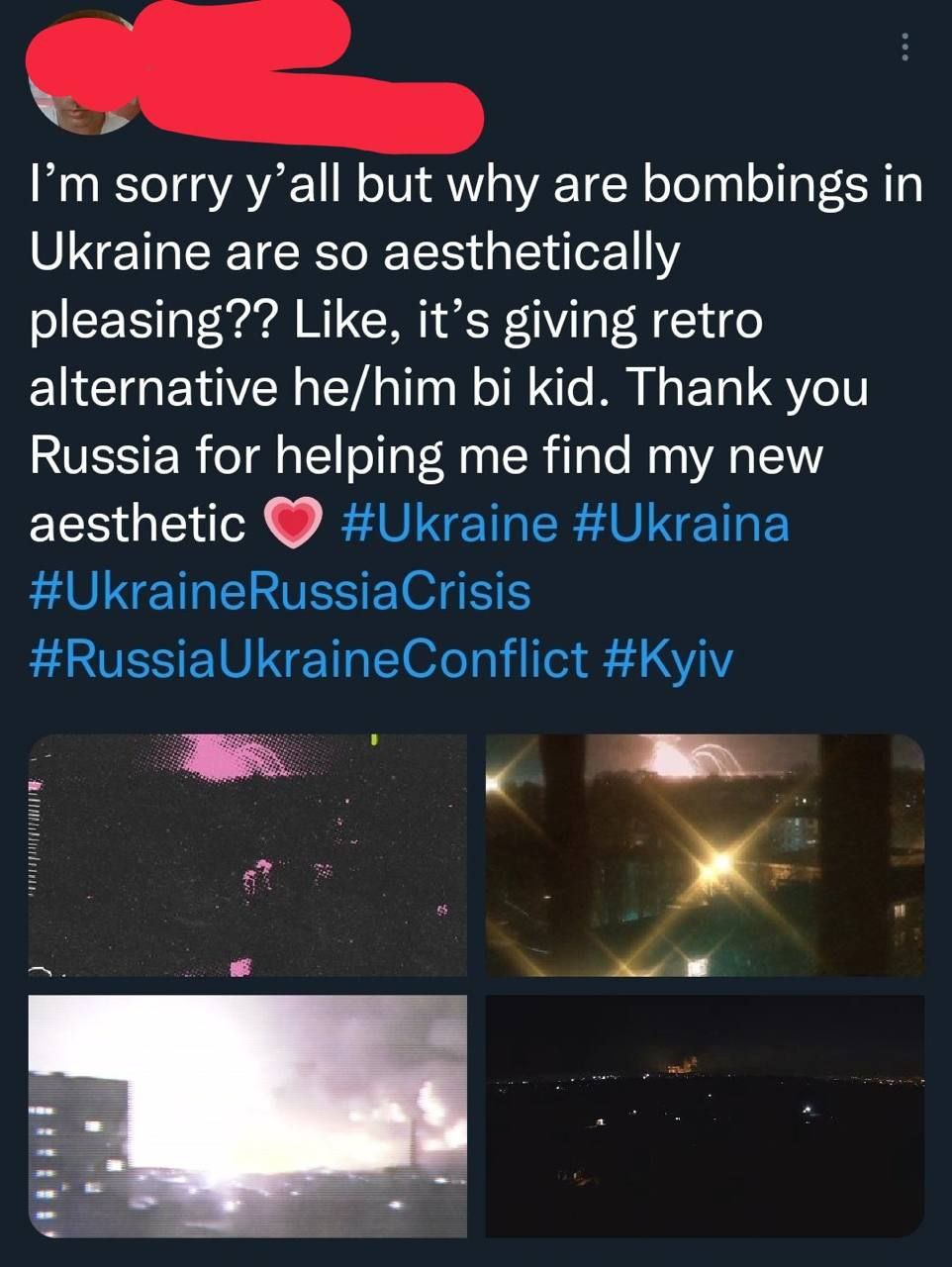Open the pink halftone photo thumbnail
952x1267 pixels.
pyautogui.click(x=247, y=855)
